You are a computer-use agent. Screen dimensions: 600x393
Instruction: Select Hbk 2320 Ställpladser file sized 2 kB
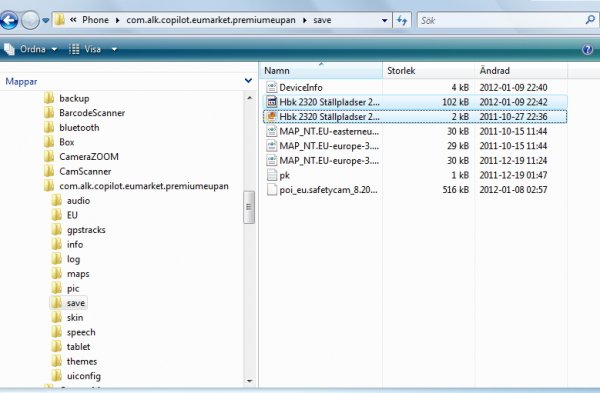click(415, 116)
